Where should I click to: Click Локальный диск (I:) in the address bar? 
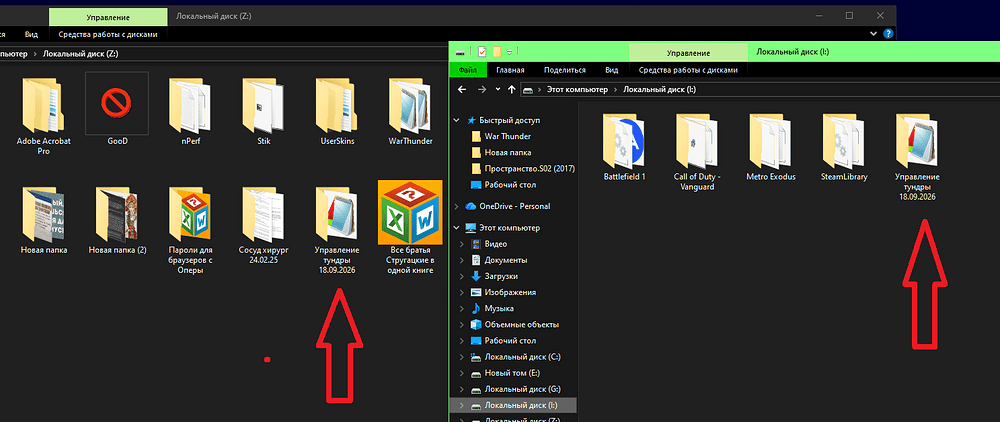[x=658, y=90]
